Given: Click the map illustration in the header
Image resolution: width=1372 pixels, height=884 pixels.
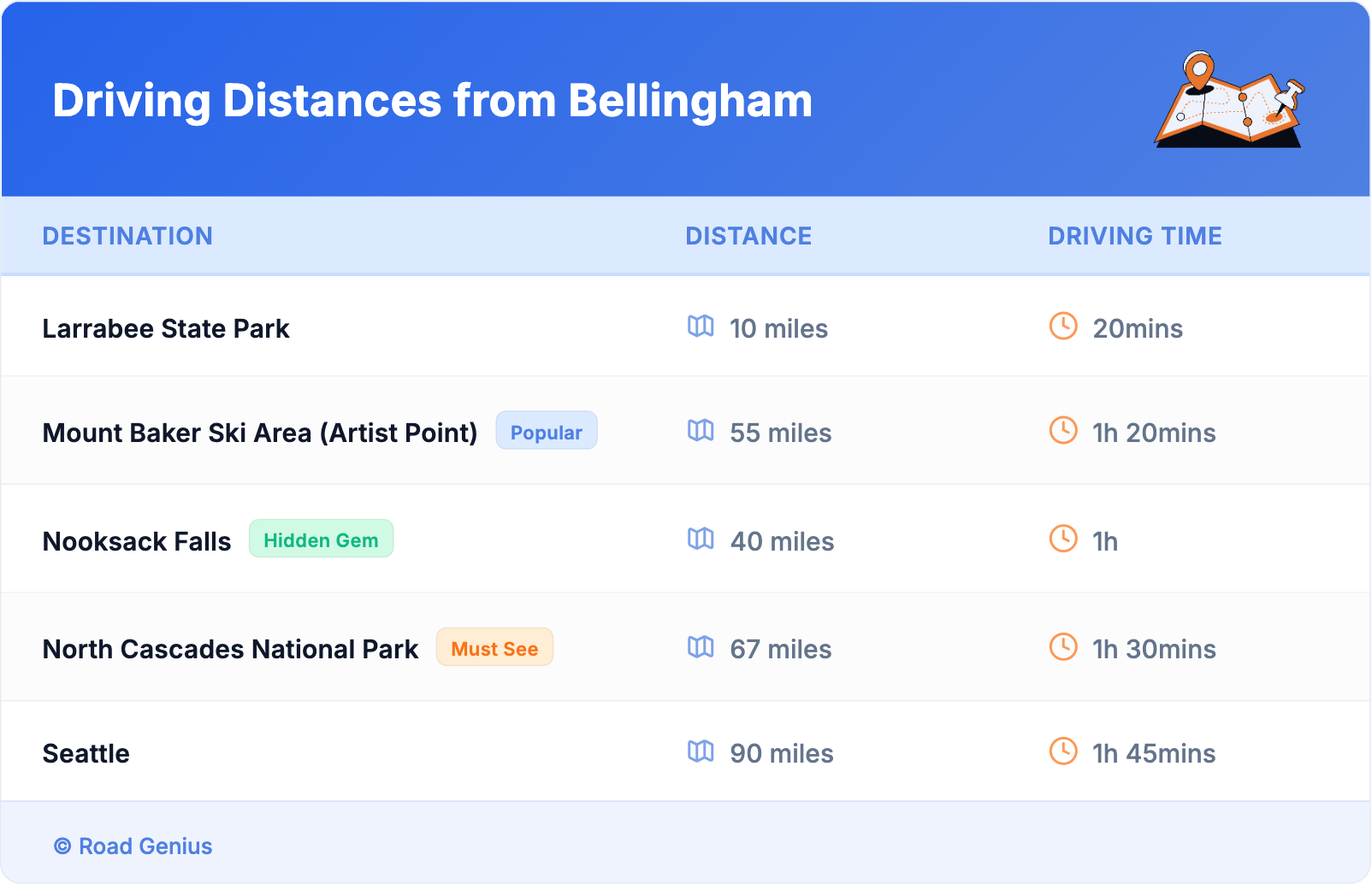Looking at the screenshot, I should tap(1229, 100).
